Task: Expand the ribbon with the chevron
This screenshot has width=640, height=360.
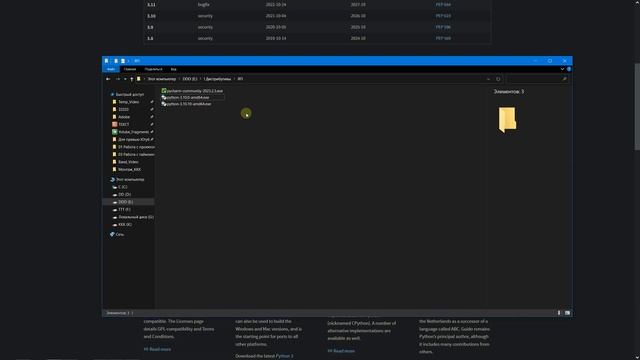Action: point(562,69)
